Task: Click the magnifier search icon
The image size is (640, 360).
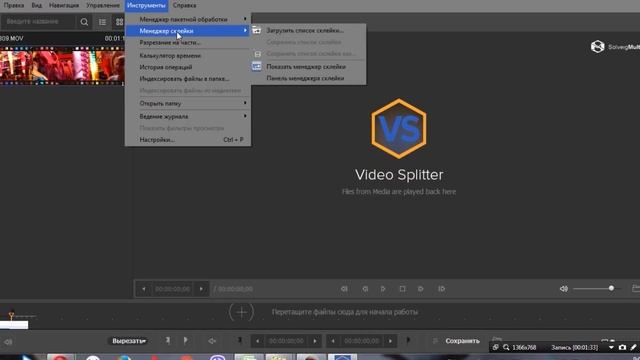Action: tap(84, 22)
